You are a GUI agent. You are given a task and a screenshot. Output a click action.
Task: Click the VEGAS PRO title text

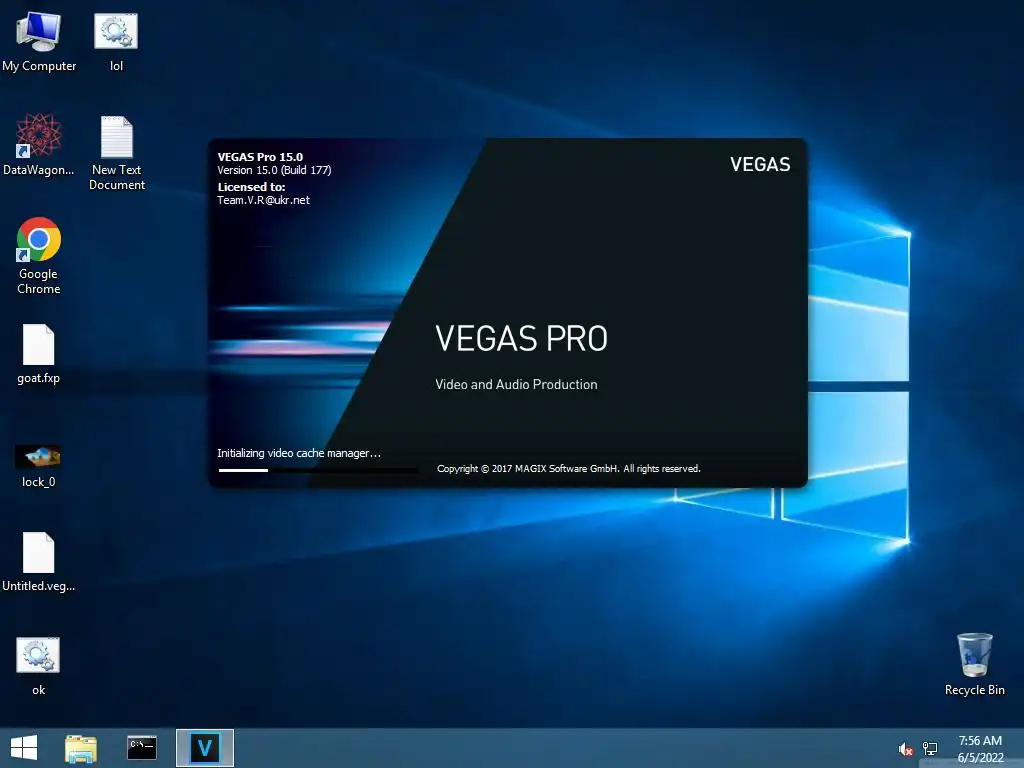click(521, 338)
